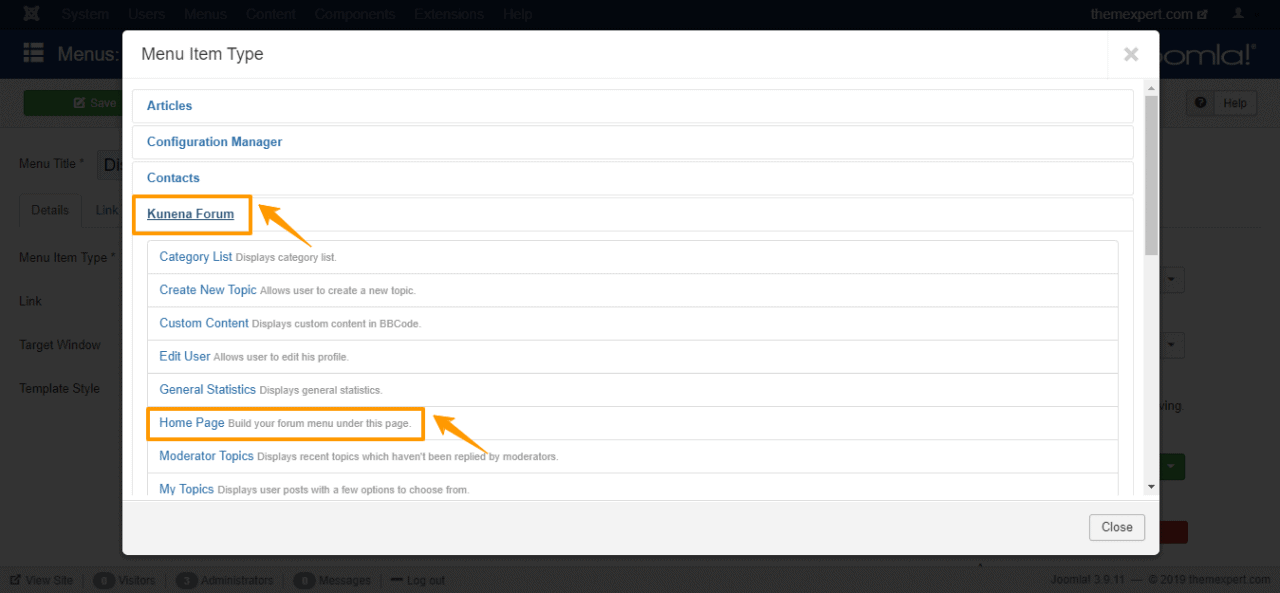Select the My Topics menu item type
Image resolution: width=1280 pixels, height=593 pixels.
pyautogui.click(x=187, y=489)
